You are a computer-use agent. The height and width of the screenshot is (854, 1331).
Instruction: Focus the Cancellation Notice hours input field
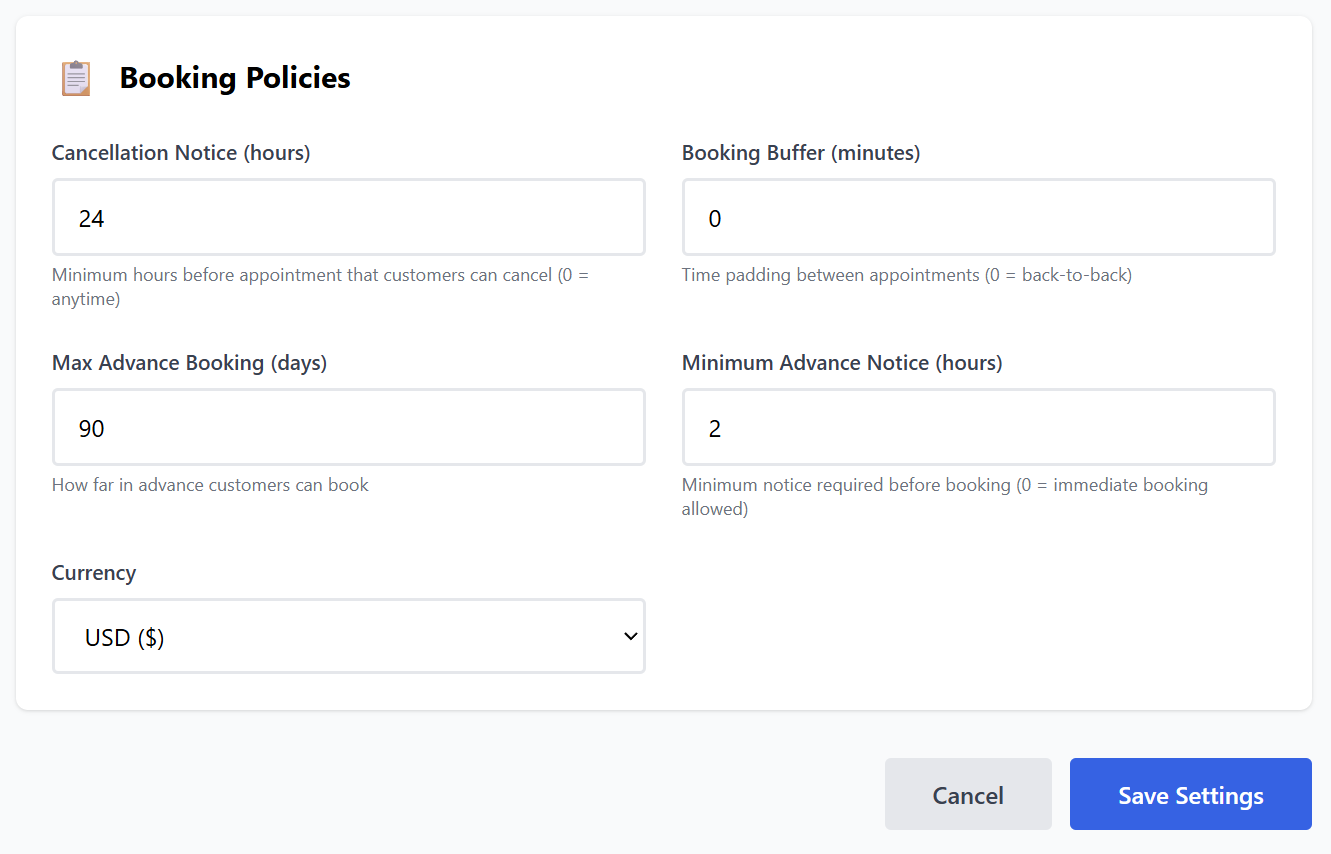pos(348,218)
